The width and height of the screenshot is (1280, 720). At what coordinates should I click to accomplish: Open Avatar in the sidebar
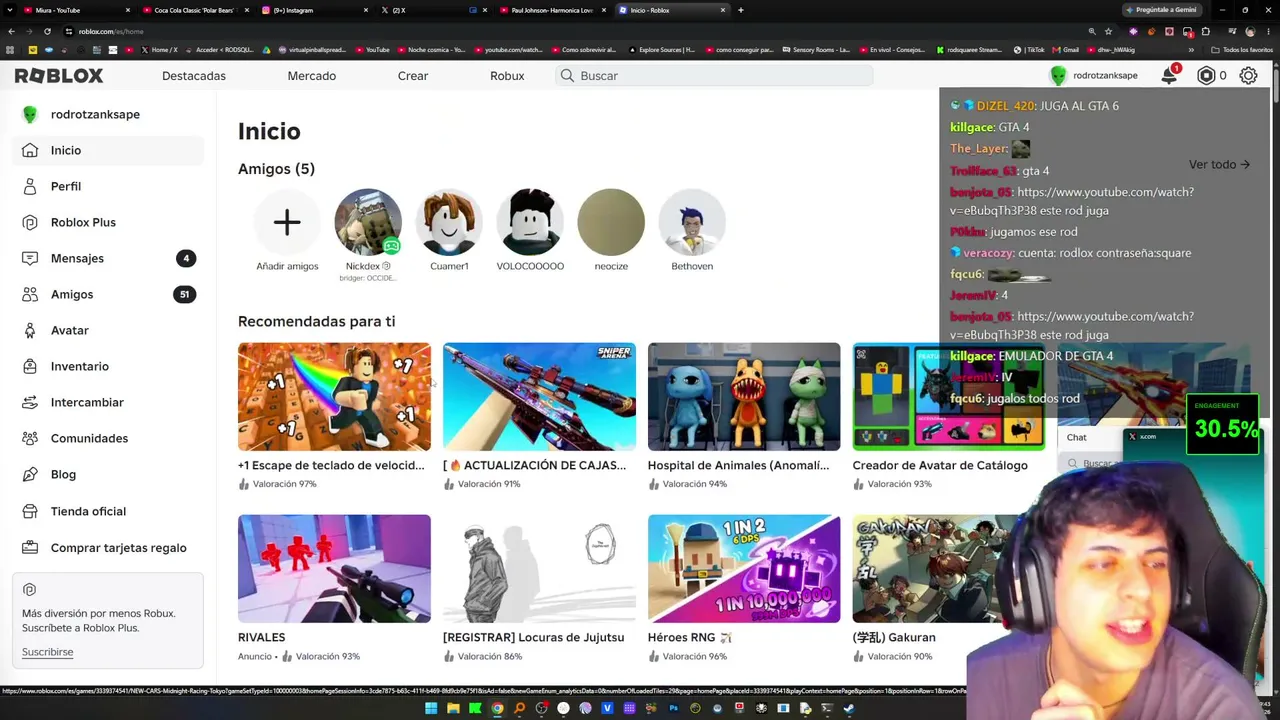click(x=108, y=330)
